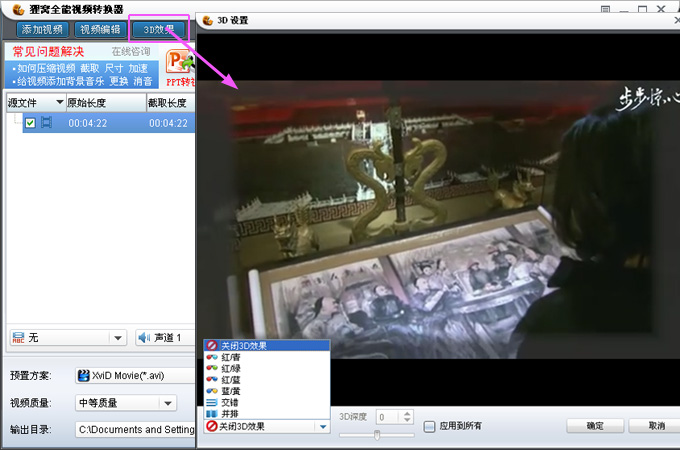Viewport: 680px width, 450px height.
Task: Open the 如何压缩视频 help link
Action: (46, 68)
